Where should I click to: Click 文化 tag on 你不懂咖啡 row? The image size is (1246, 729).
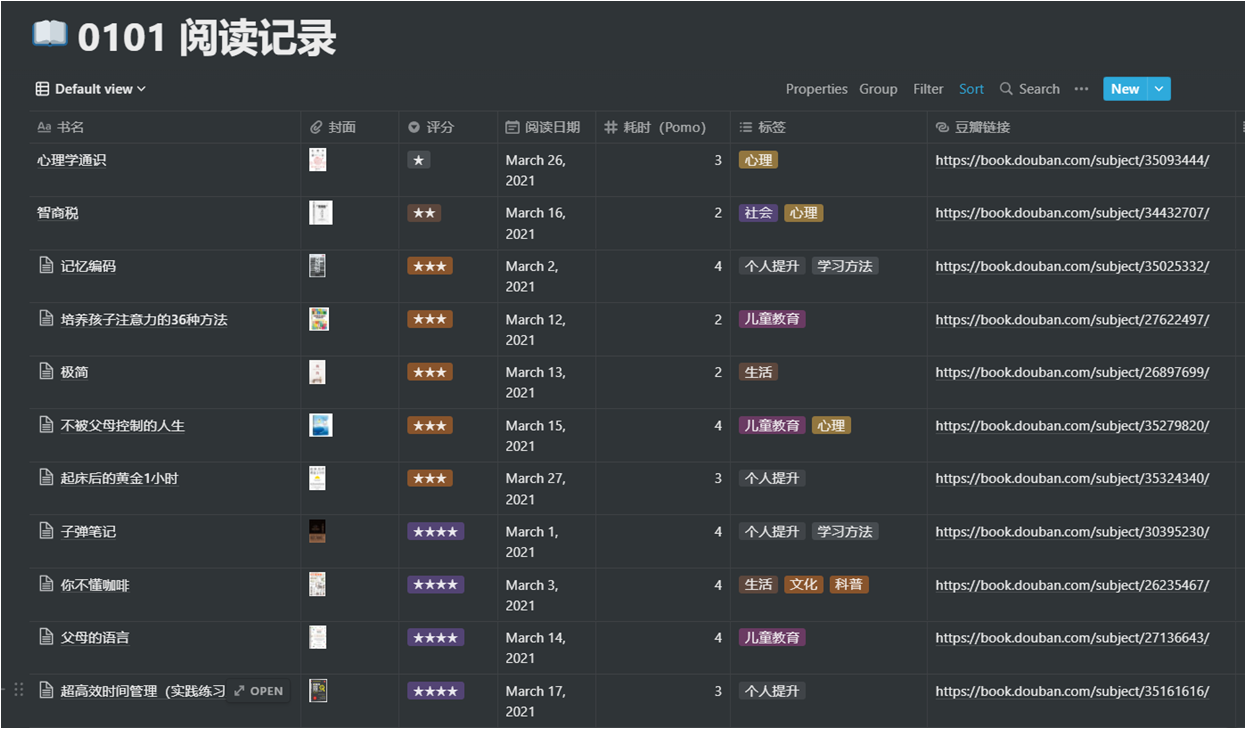(x=803, y=584)
